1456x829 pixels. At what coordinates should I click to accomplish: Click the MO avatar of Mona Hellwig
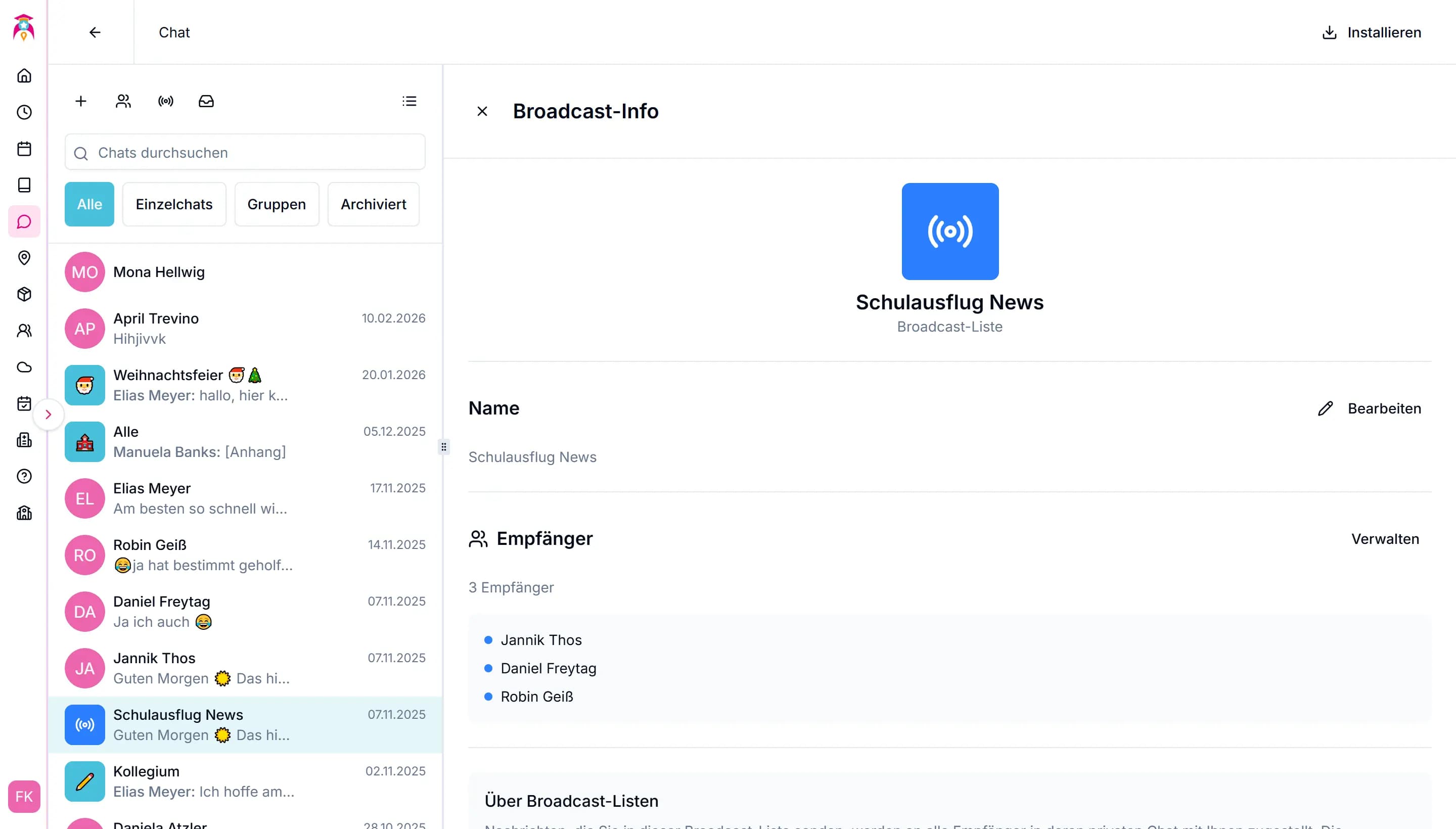tap(85, 272)
